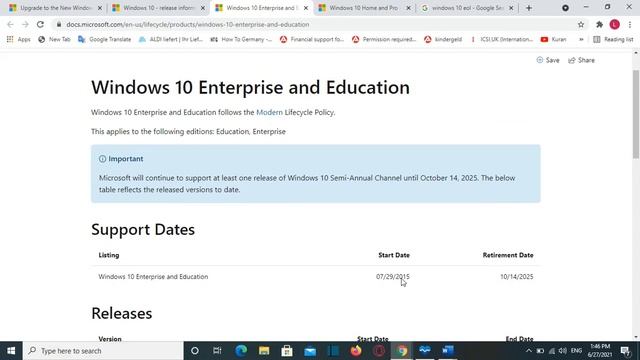Open the taskbar clock and date
This screenshot has width=640, height=360.
(600, 351)
